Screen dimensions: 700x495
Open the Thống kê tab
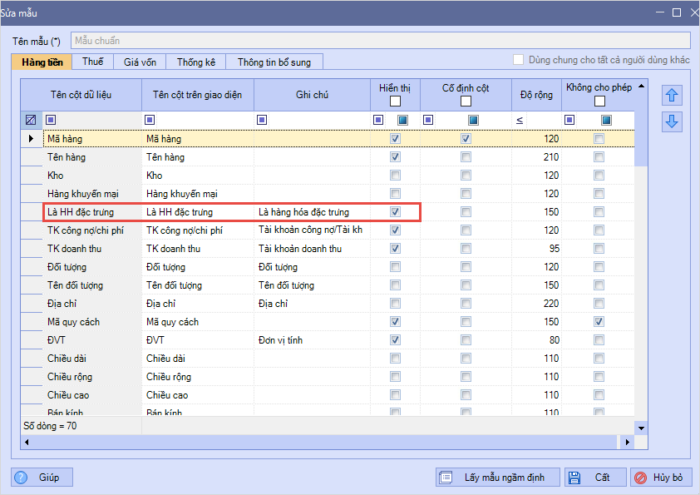pos(196,62)
